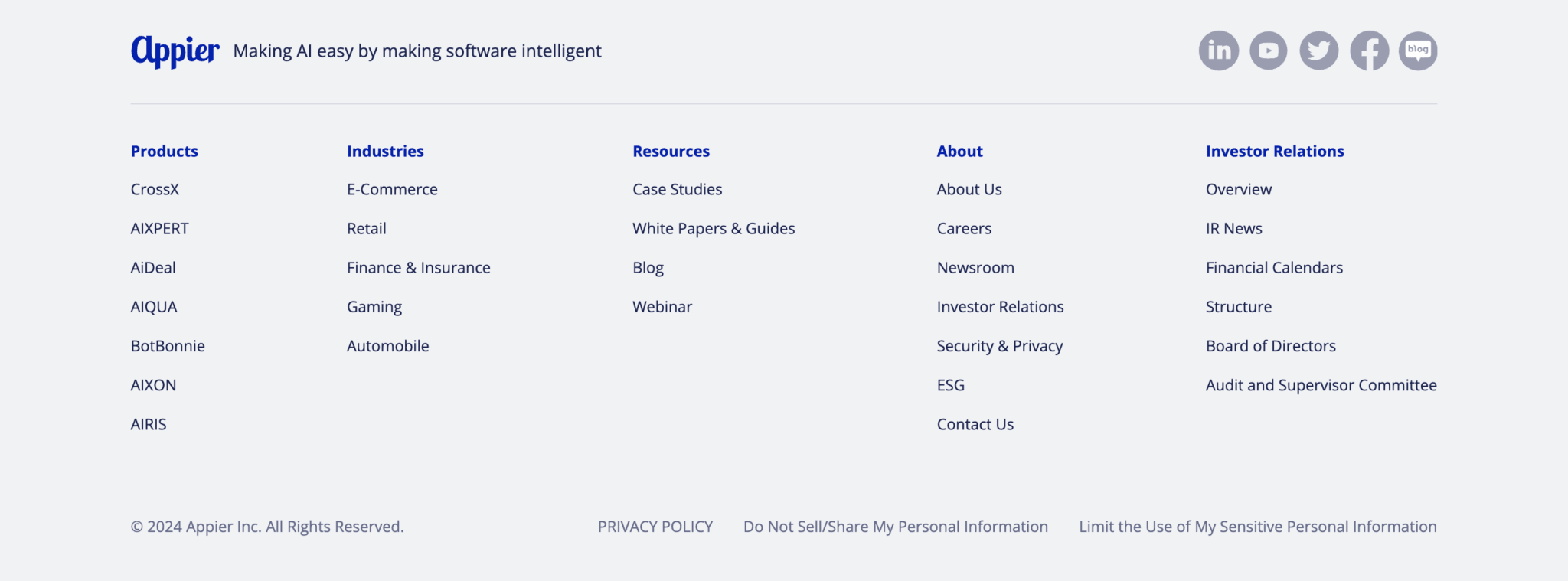Click Do Not Sell/Share My Personal Information
The height and width of the screenshot is (581, 1568).
click(x=896, y=527)
